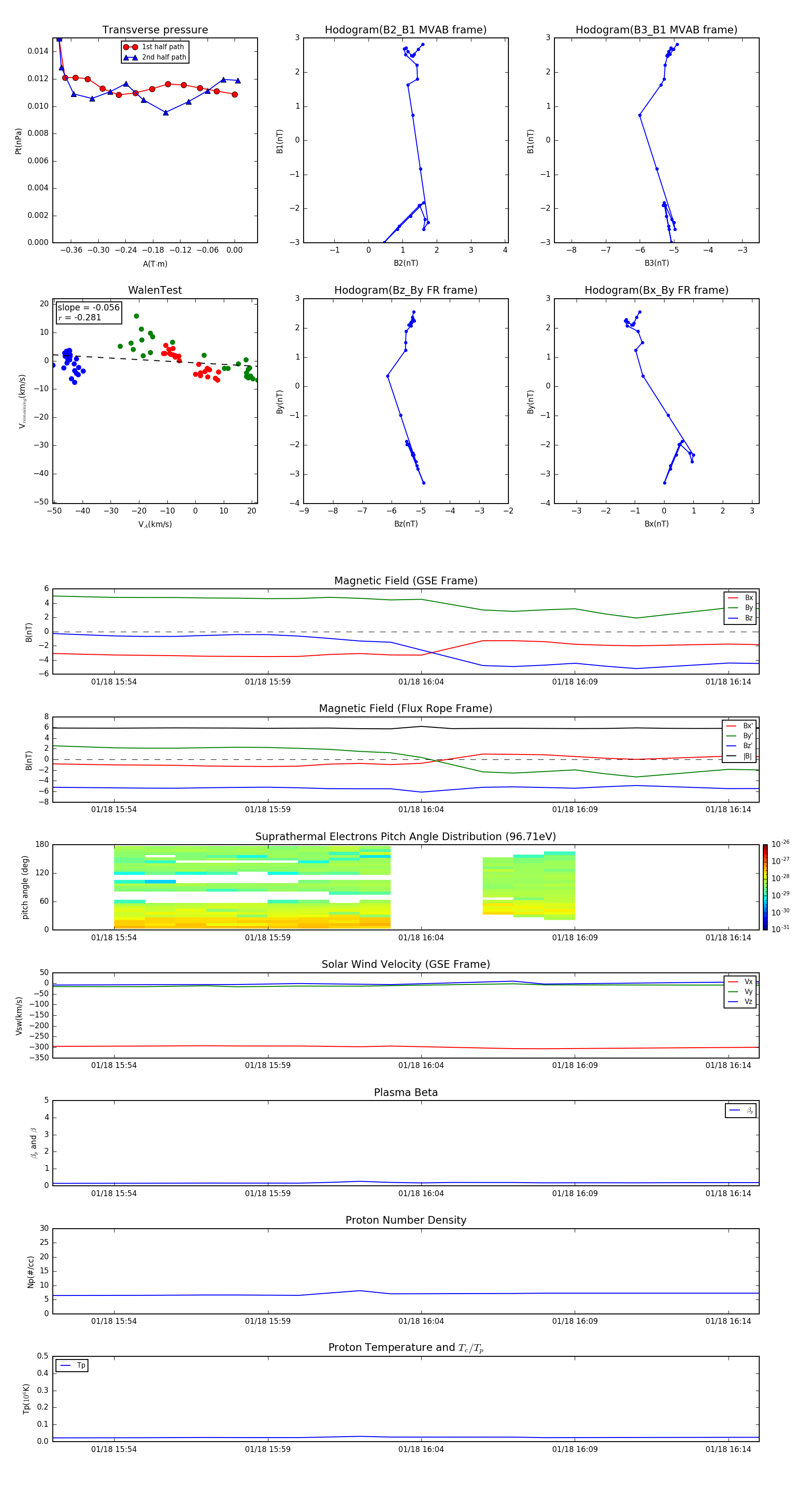
Task: Select "Vx" in the solar wind legend
Action: (740, 981)
